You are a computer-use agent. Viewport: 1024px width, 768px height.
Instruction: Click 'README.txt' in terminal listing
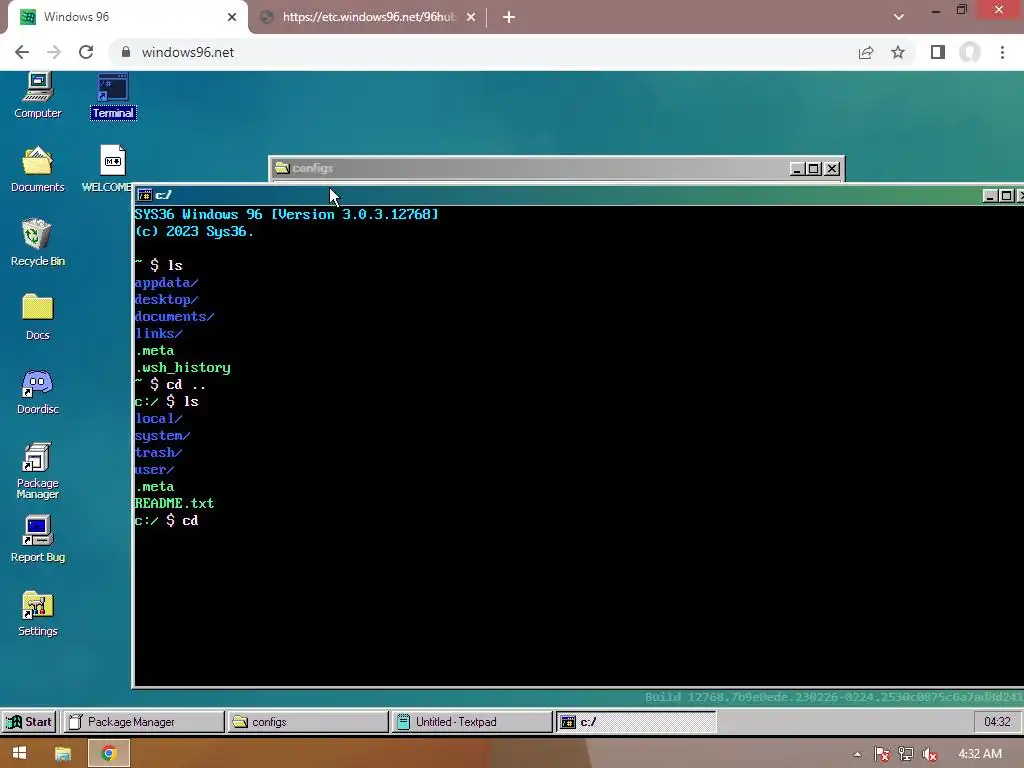pos(174,504)
